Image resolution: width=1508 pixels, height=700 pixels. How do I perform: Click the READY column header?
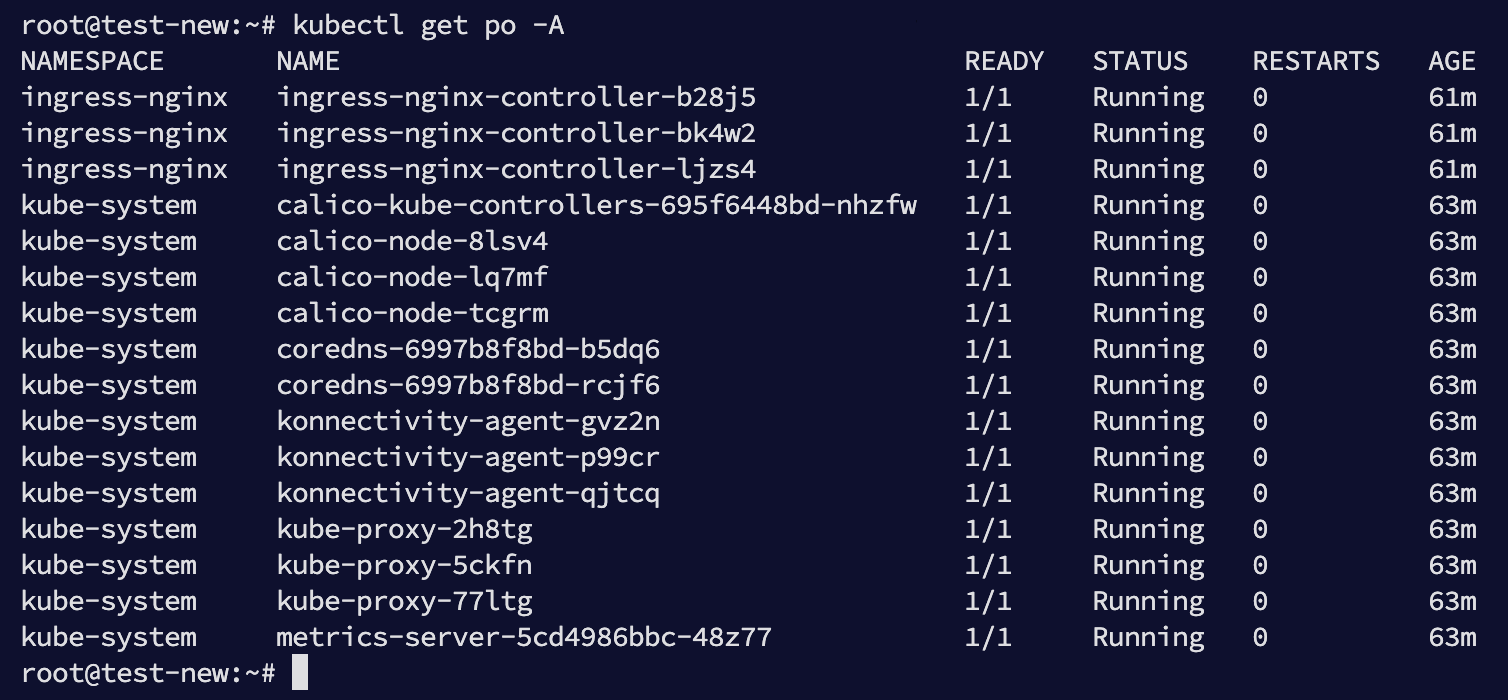1004,61
